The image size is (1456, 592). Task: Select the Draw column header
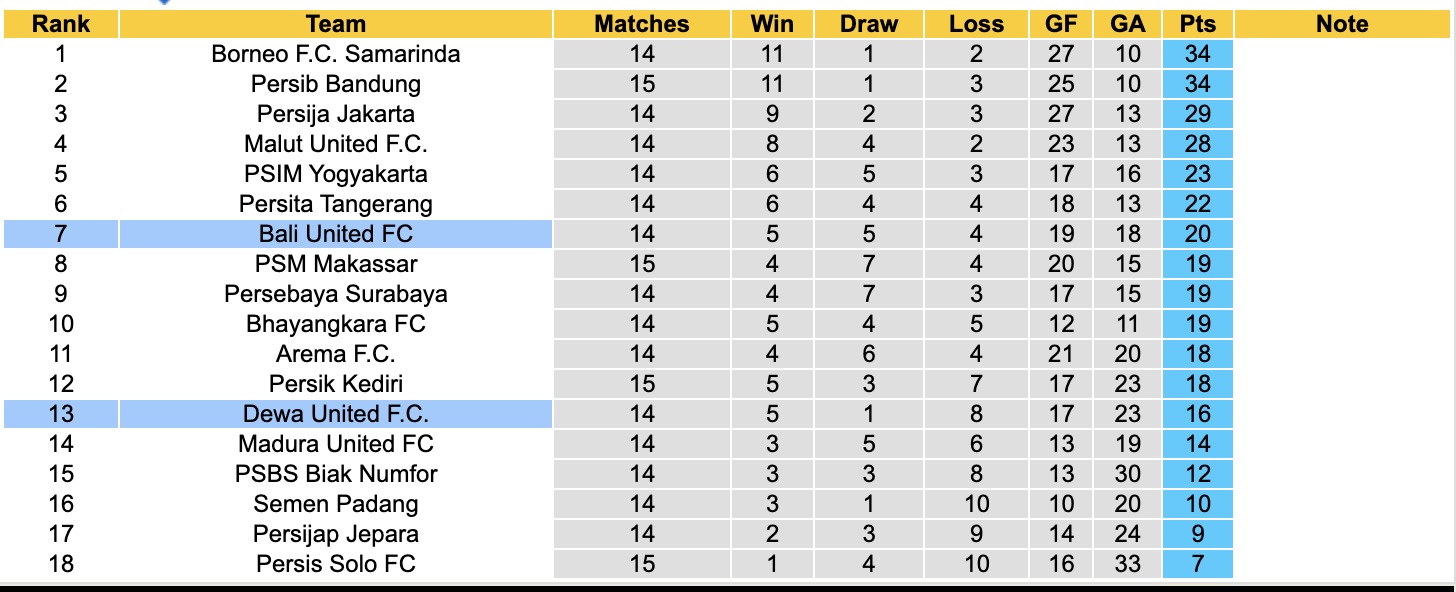(x=869, y=24)
